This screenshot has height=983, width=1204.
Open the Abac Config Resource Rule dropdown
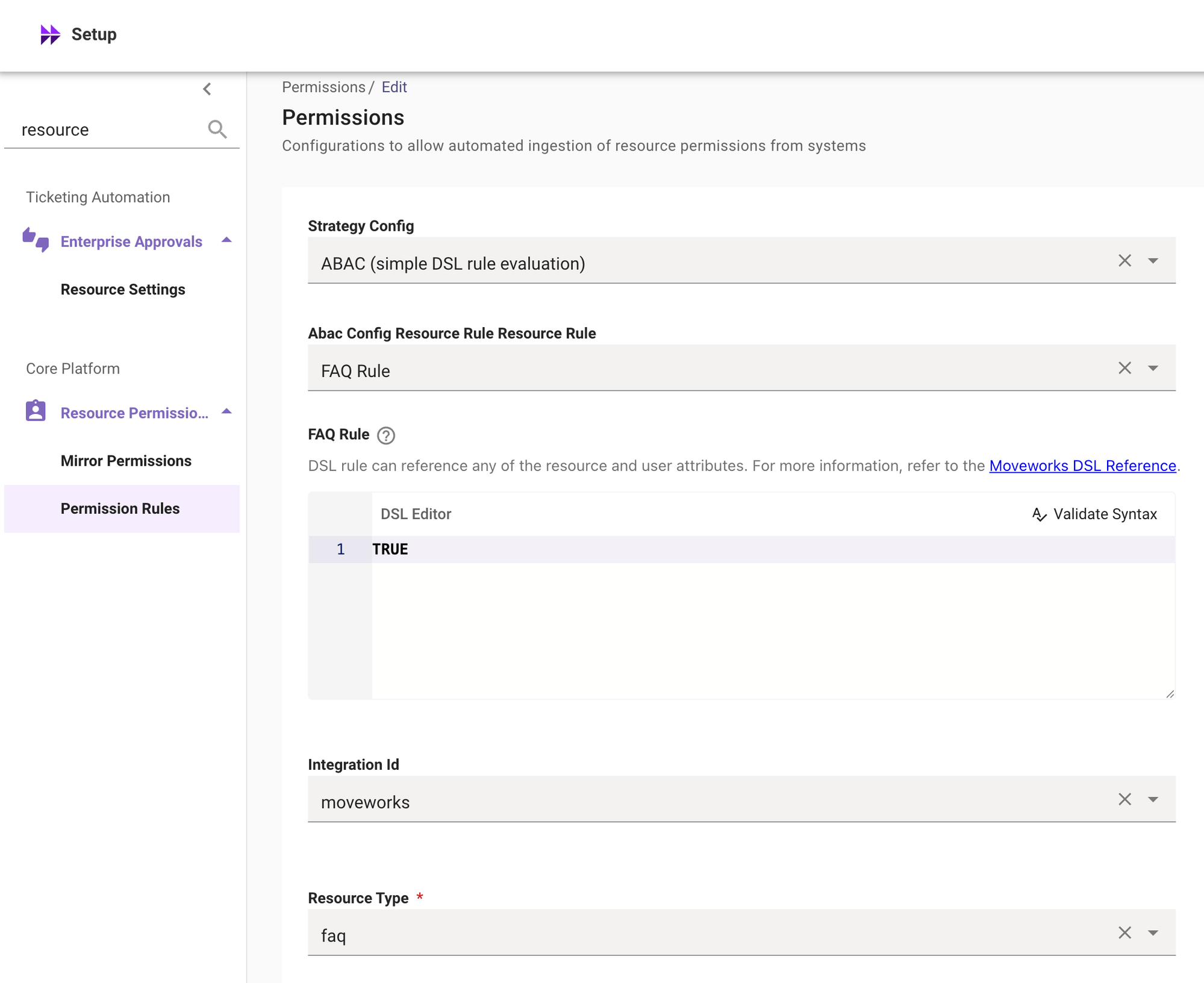coord(1153,368)
